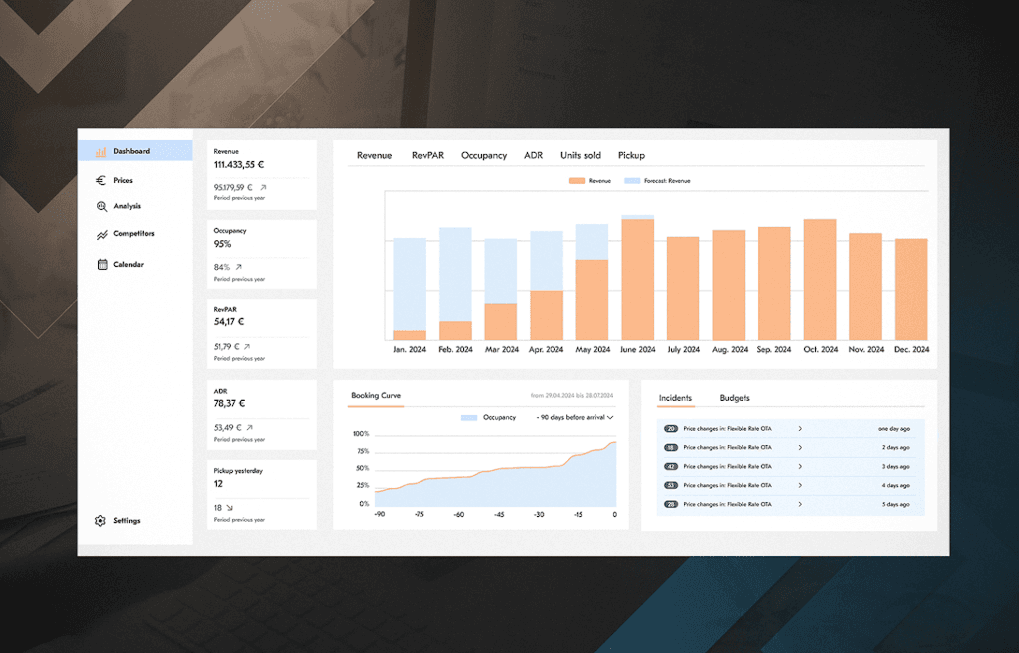
Task: Click the Pickup yesterday value 12
Action: pyautogui.click(x=218, y=484)
